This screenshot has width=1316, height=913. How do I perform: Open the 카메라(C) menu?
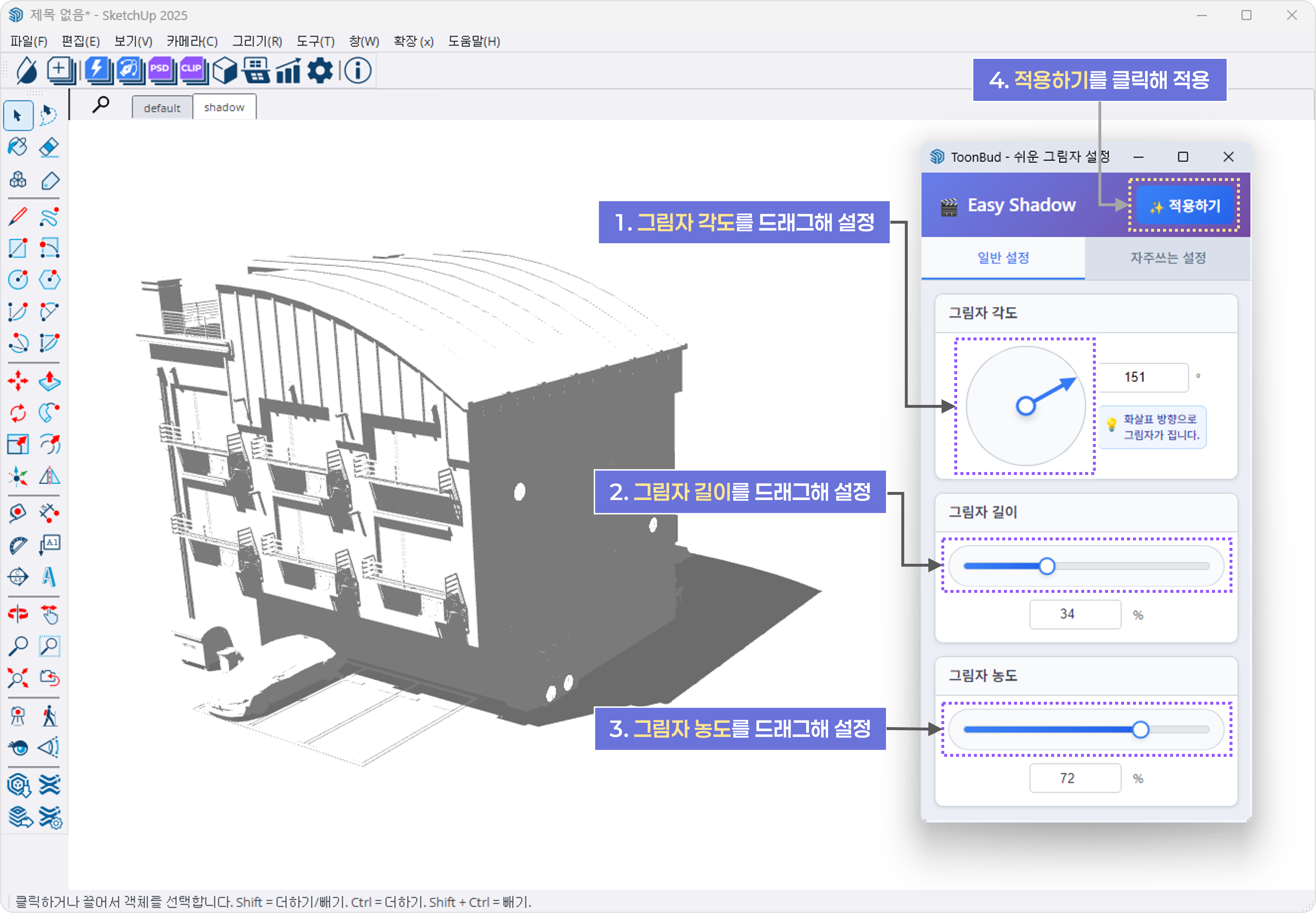coord(192,41)
